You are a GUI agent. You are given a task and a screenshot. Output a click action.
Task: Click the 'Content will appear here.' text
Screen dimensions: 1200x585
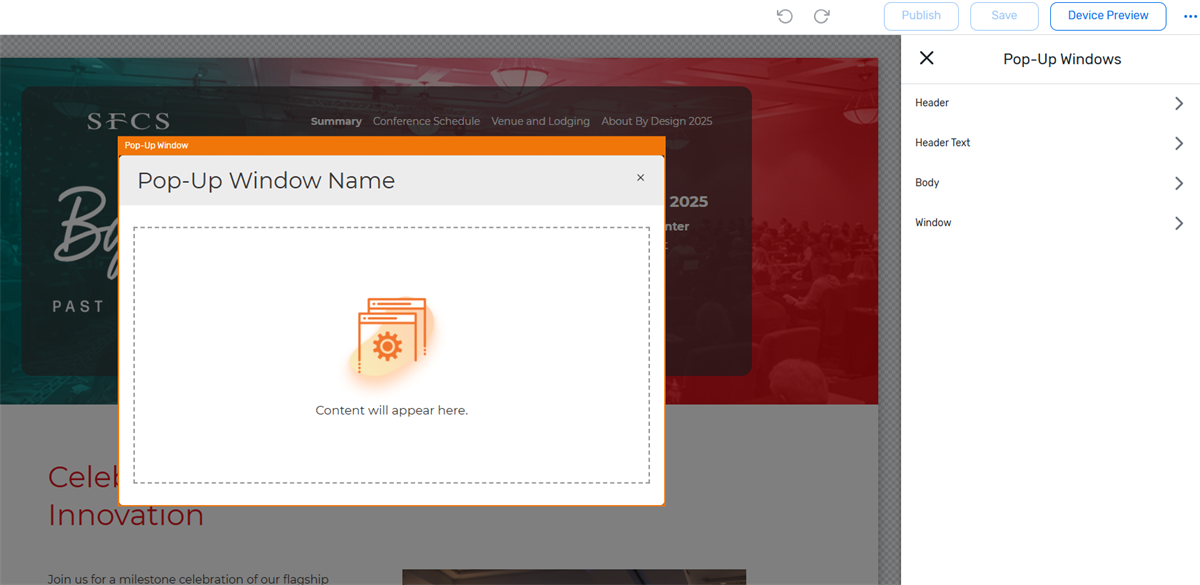point(391,410)
